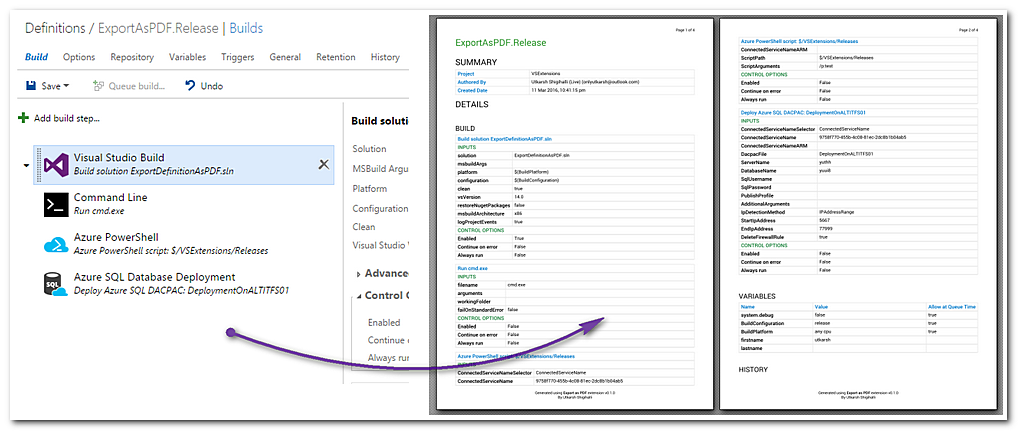Collapse the Control Options section

[x=360, y=296]
